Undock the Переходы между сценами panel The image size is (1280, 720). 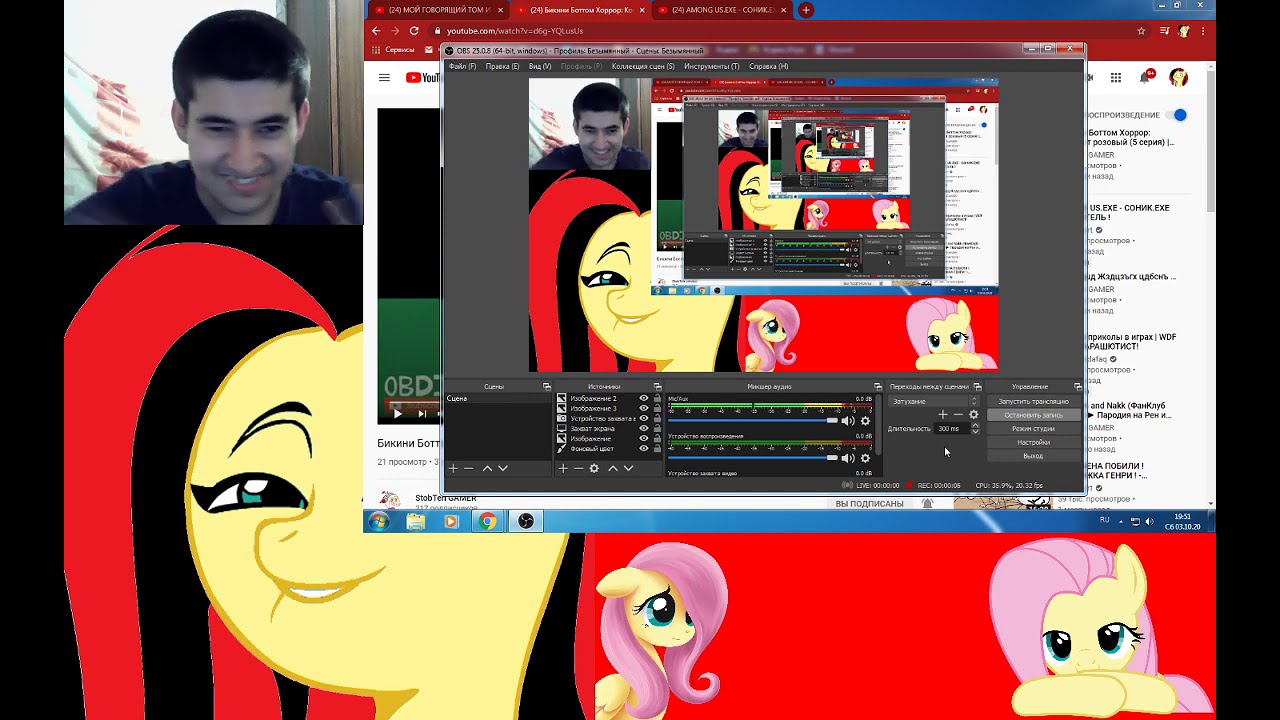[977, 387]
